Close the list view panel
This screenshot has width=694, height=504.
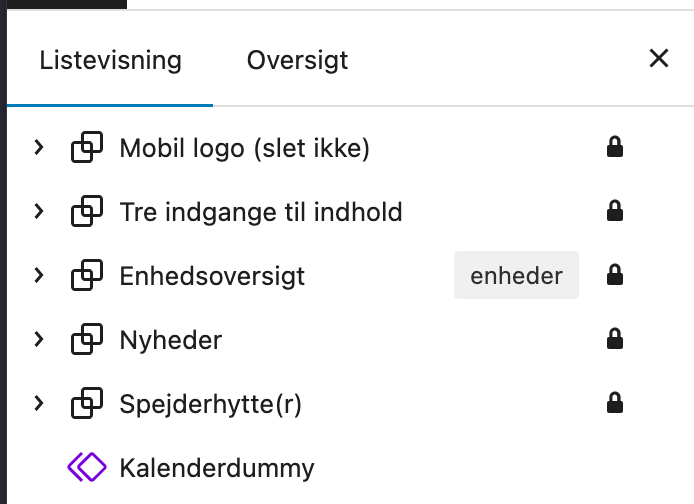pos(658,59)
